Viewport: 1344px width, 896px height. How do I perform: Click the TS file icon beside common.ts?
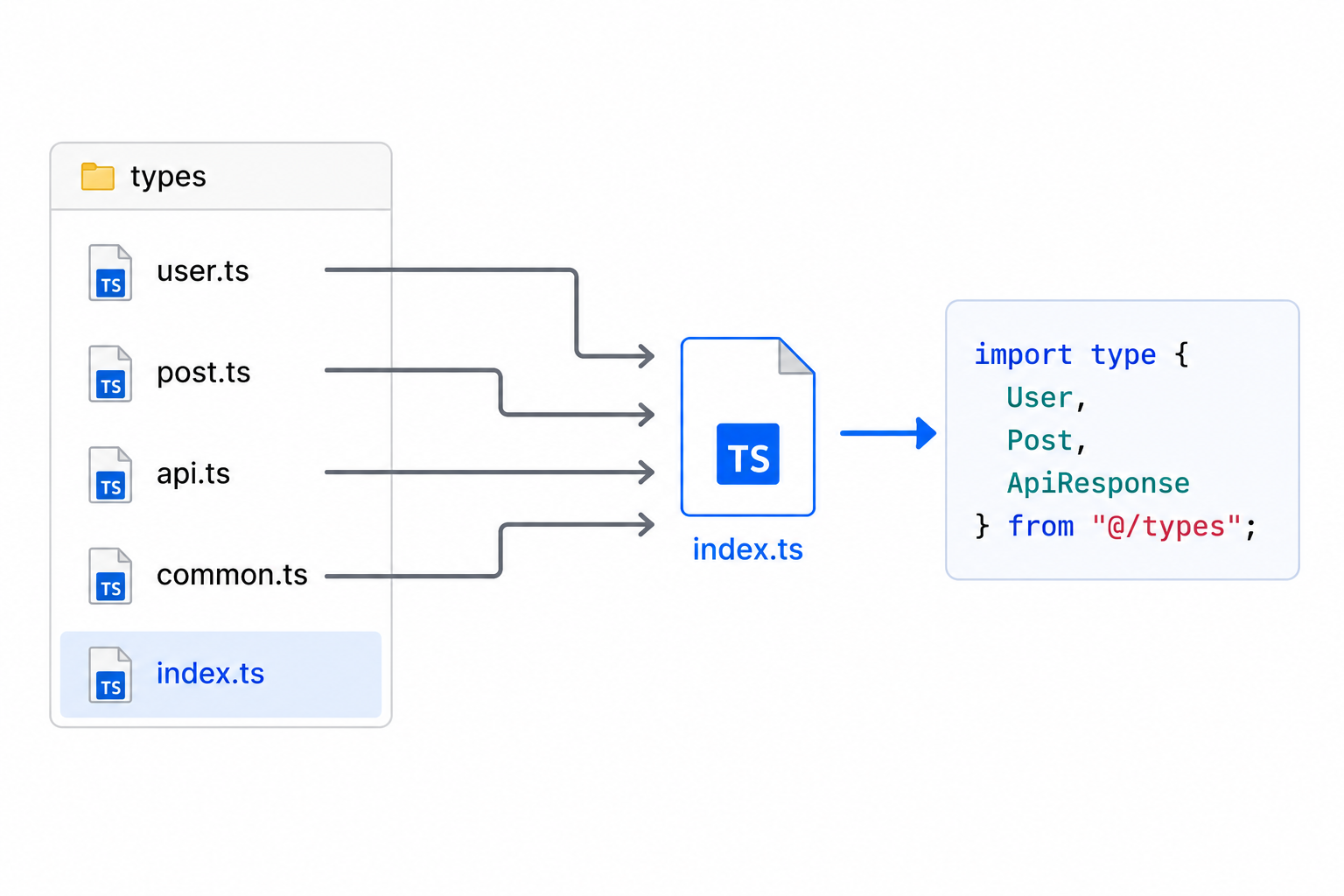pos(110,576)
